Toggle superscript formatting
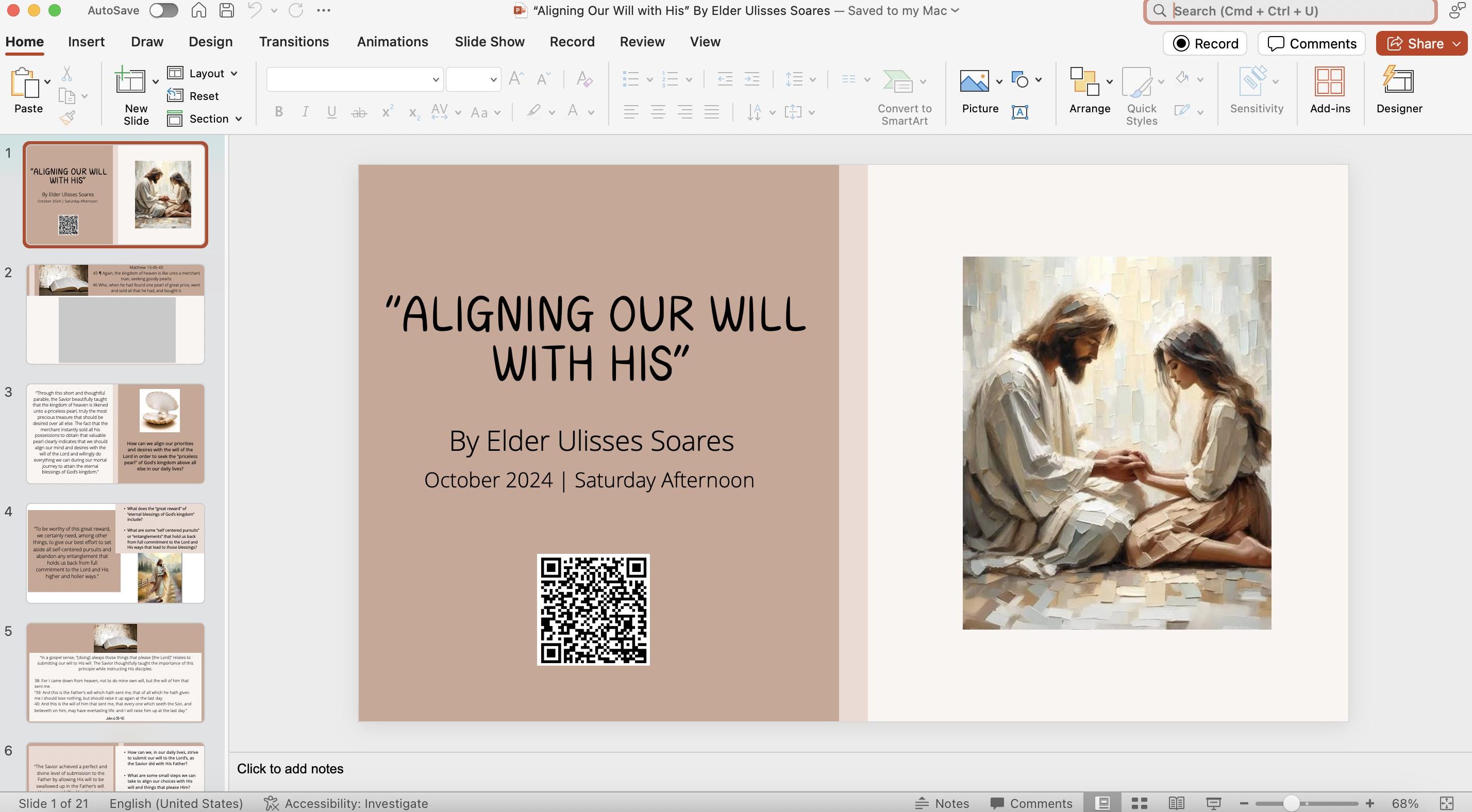This screenshot has height=812, width=1472. click(x=386, y=112)
